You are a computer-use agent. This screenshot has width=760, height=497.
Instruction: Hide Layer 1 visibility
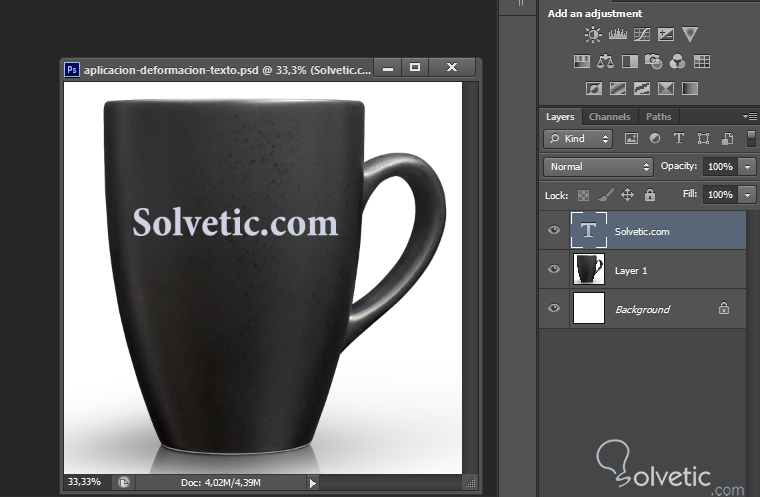(554, 269)
